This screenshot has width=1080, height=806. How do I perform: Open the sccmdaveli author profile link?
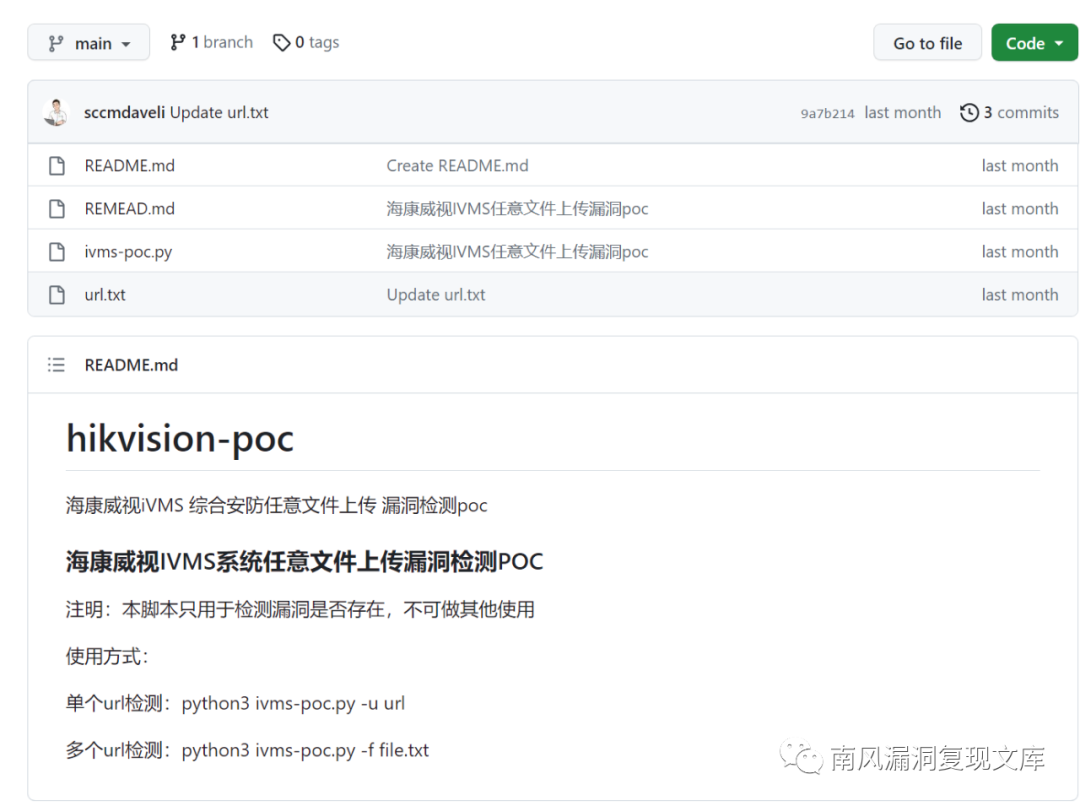pos(124,112)
